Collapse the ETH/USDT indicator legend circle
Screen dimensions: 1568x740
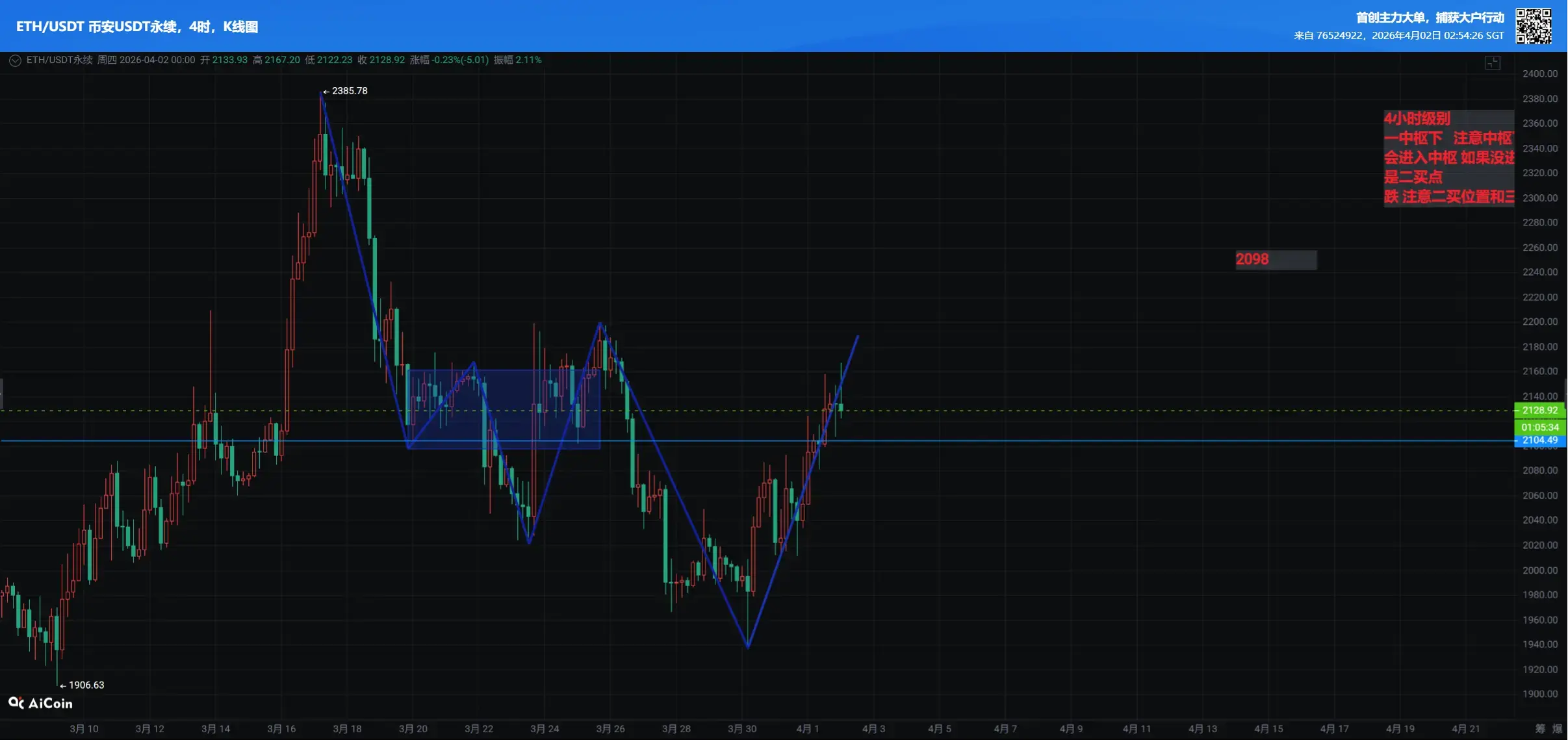[x=15, y=60]
